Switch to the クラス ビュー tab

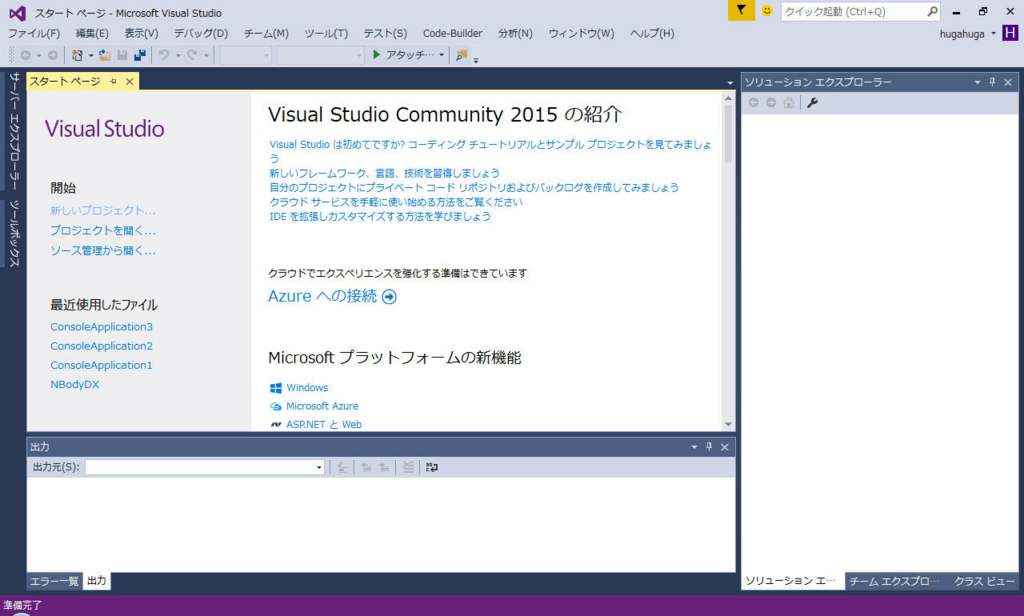click(984, 581)
